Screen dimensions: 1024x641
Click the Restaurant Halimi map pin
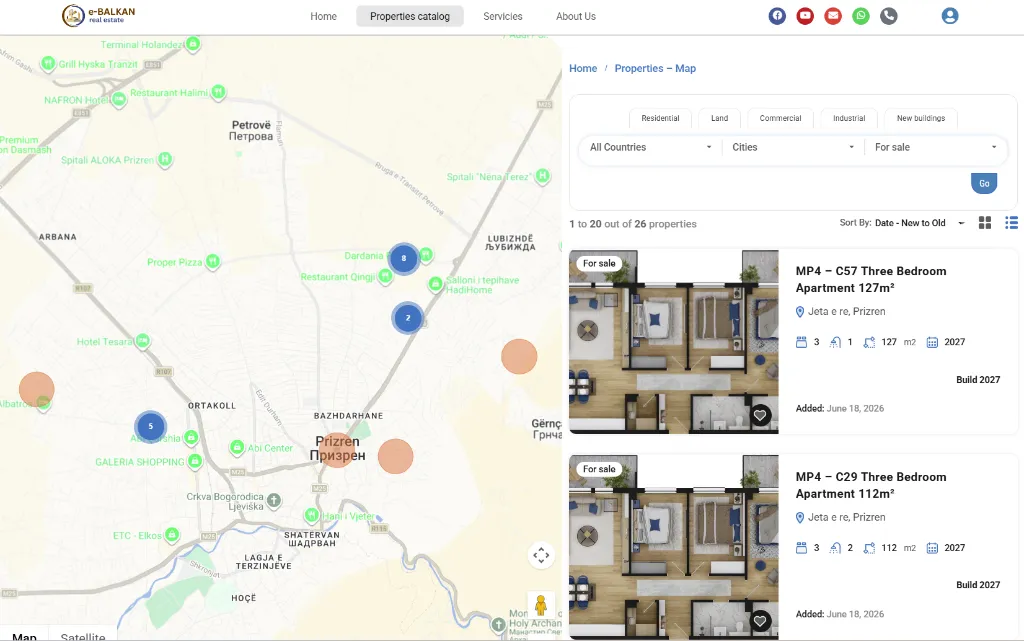(x=219, y=91)
